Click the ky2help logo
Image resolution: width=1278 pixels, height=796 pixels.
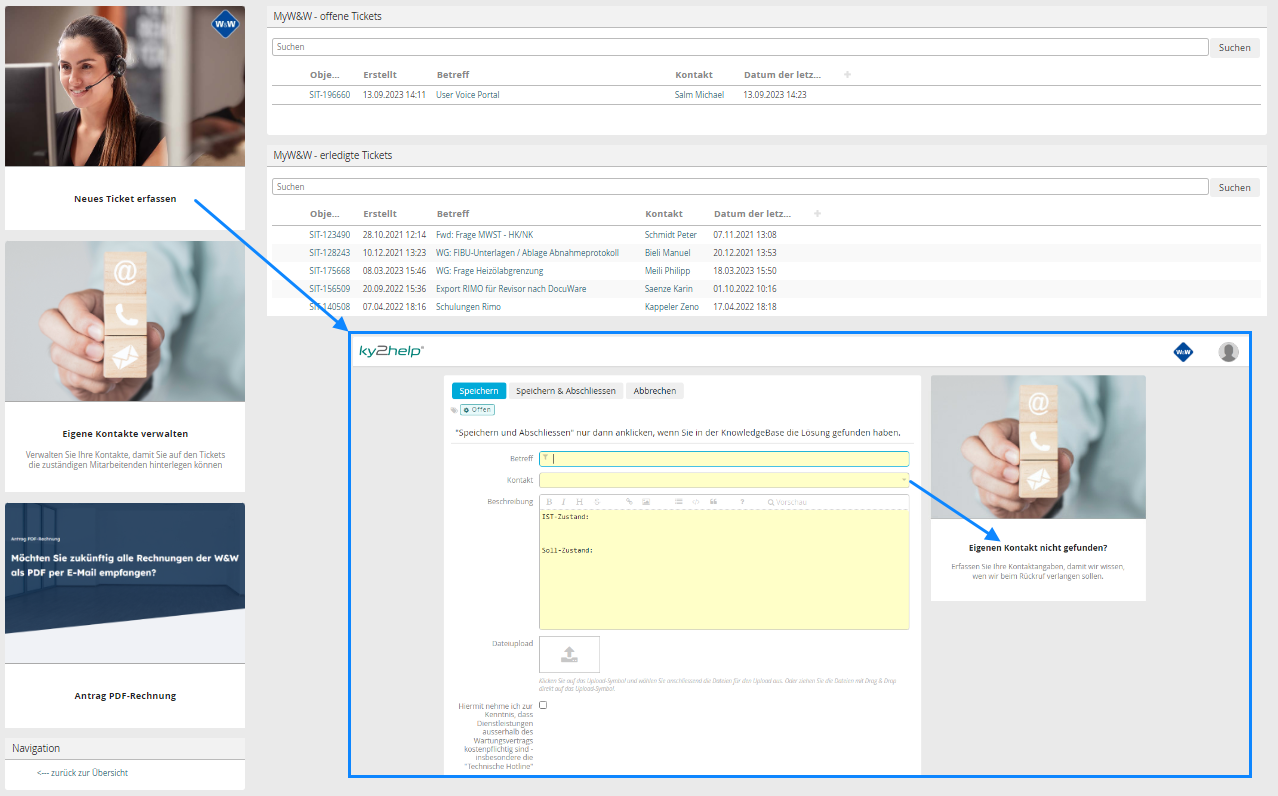coord(391,351)
